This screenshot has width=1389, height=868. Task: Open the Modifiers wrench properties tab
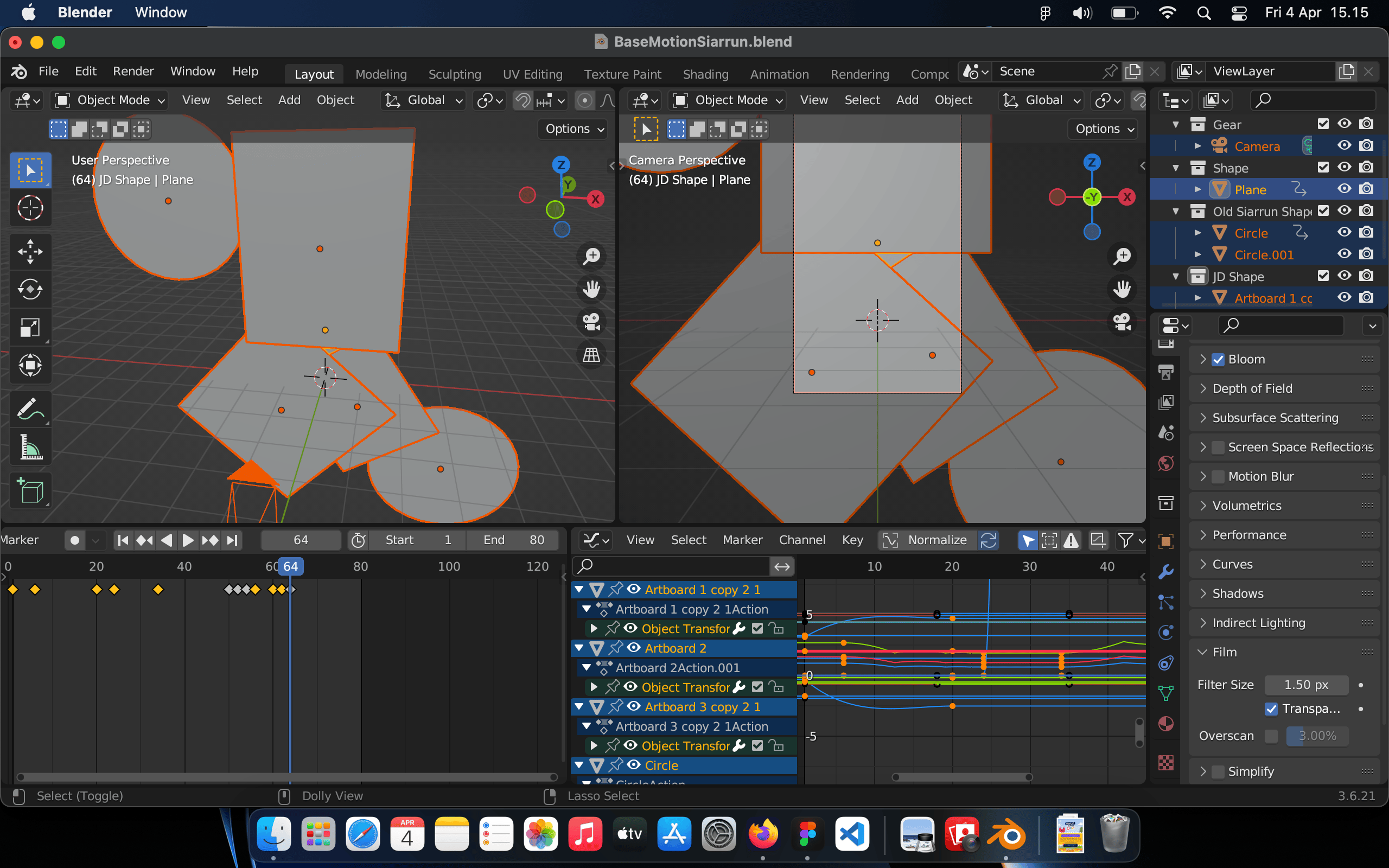click(1165, 572)
